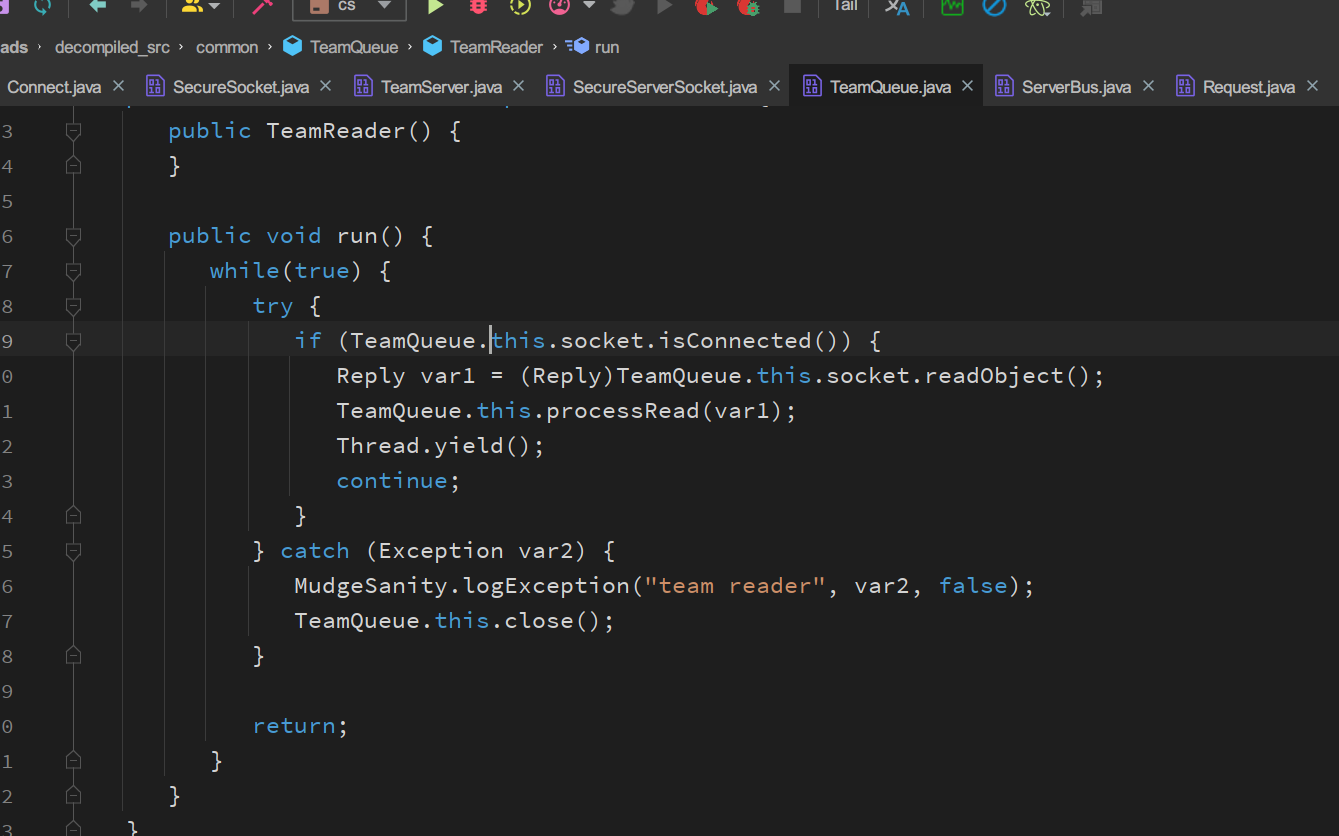Click the blue prohibited circle icon

coord(994,7)
